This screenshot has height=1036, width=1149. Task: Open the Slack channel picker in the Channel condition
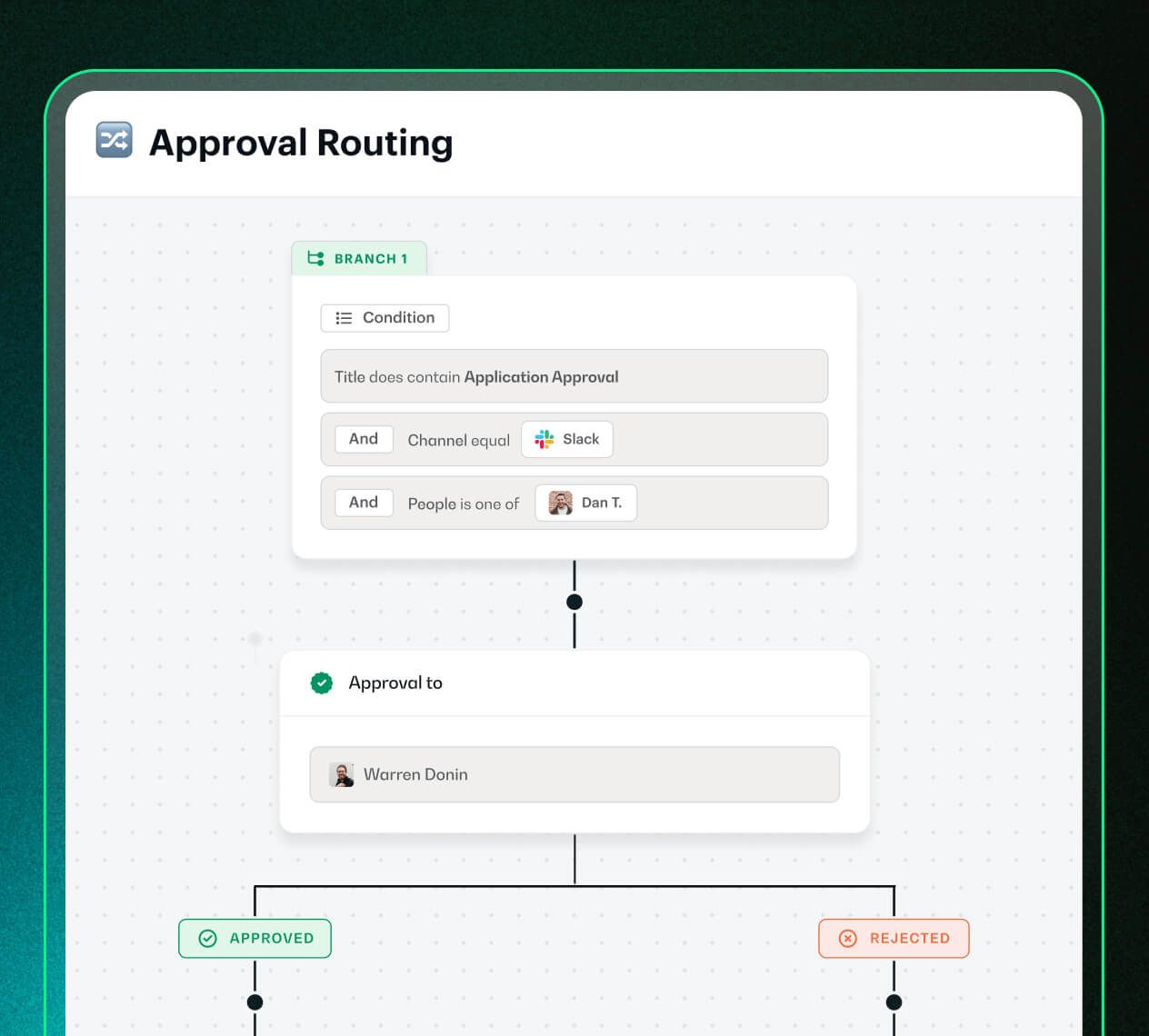[566, 439]
